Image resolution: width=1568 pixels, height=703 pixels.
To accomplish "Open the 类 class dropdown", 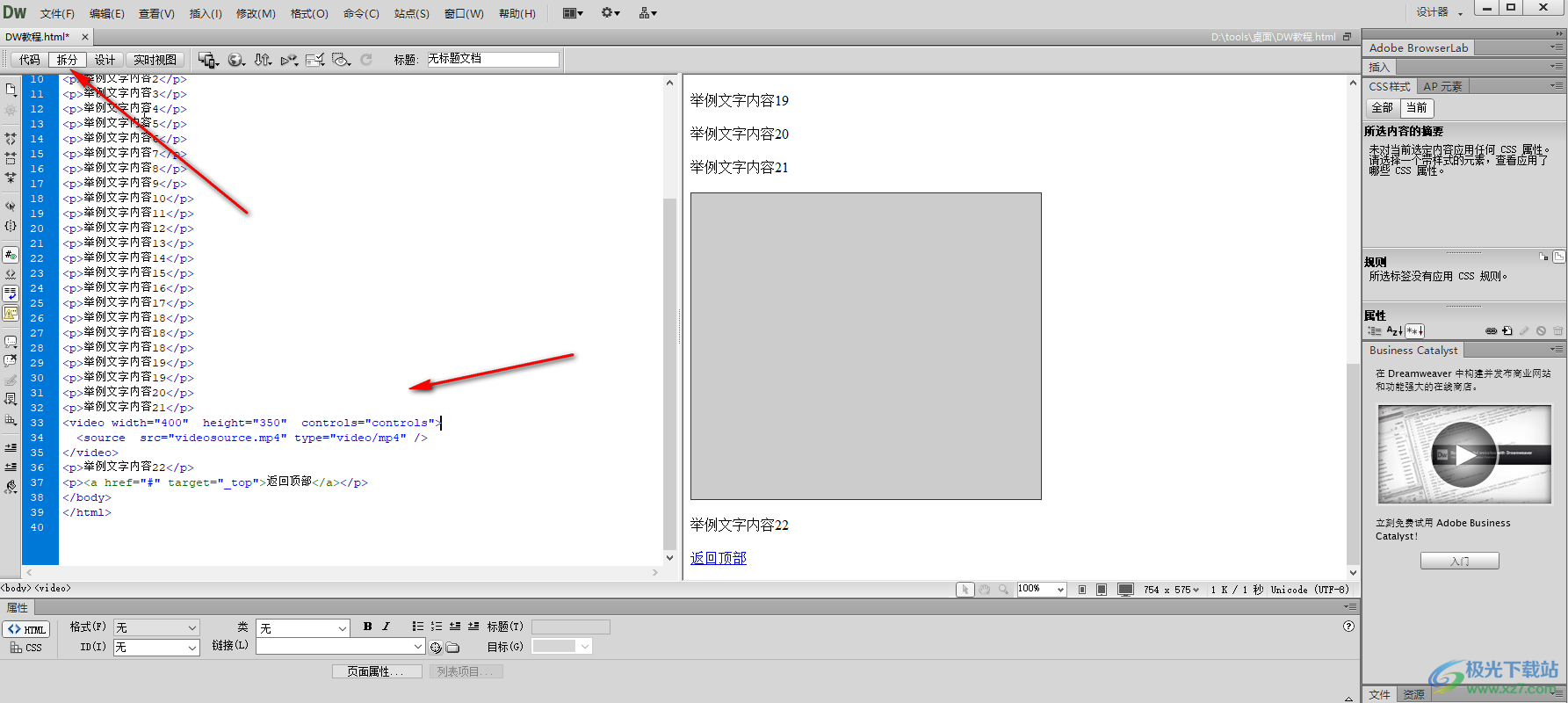I will 303,628.
